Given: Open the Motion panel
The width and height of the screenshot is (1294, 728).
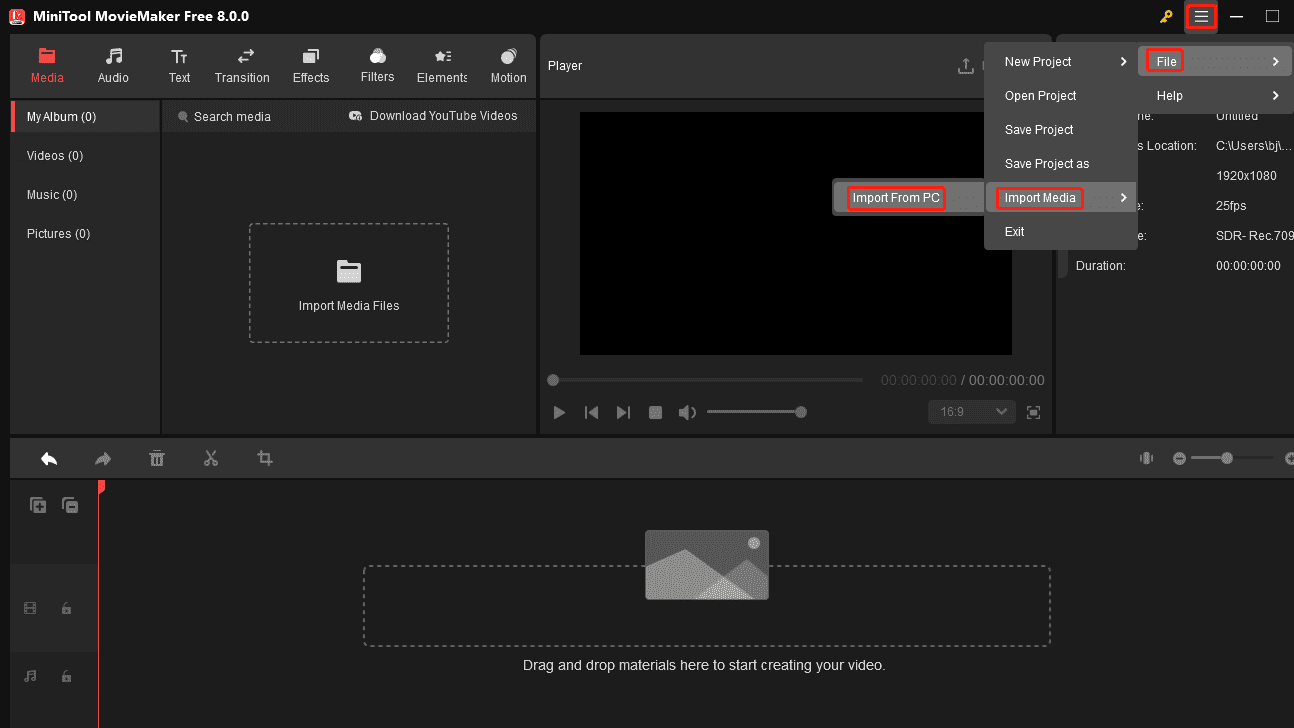Looking at the screenshot, I should click(x=508, y=65).
